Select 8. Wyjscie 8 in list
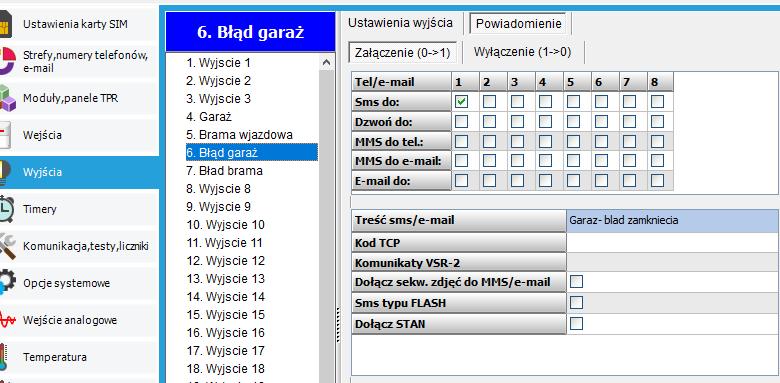Image resolution: width=780 pixels, height=383 pixels. pos(218,189)
